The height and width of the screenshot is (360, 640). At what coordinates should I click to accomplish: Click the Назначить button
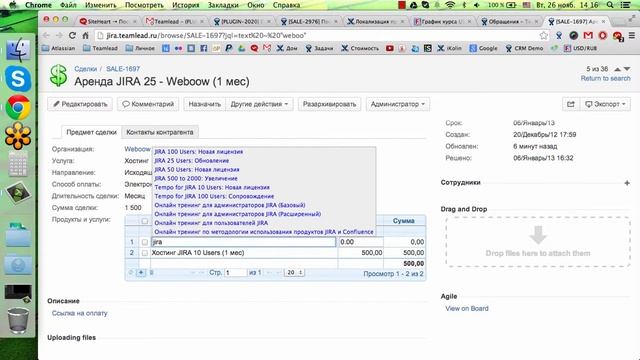(x=204, y=104)
